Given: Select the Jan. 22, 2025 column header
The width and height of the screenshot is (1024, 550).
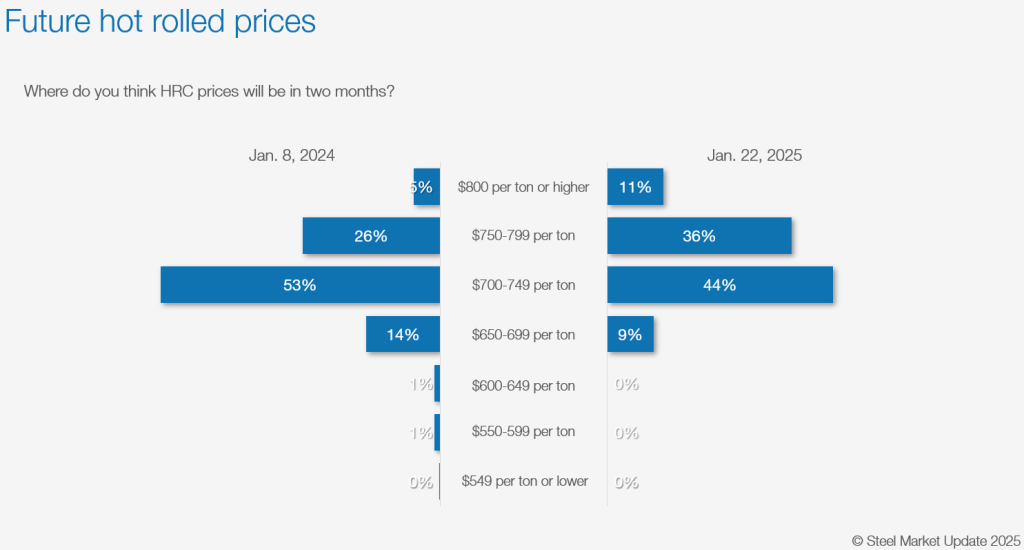Looking at the screenshot, I should pos(754,156).
